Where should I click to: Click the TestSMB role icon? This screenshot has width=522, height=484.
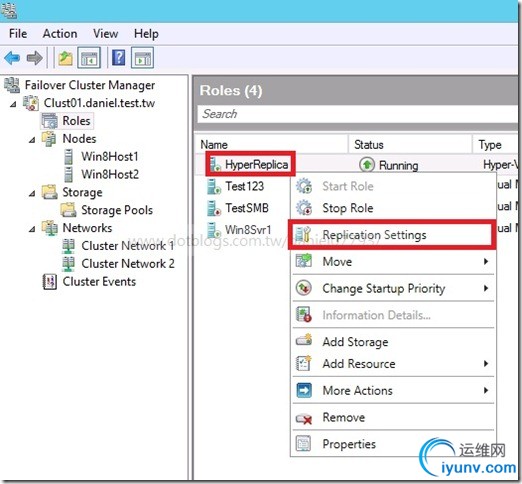click(214, 208)
